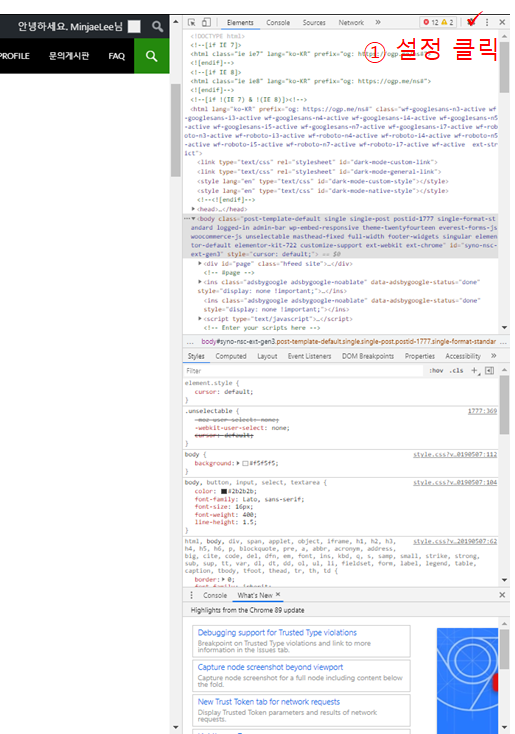Image resolution: width=515 pixels, height=734 pixels.
Task: Click the -webkit-user-select none declaration
Action: point(242,428)
